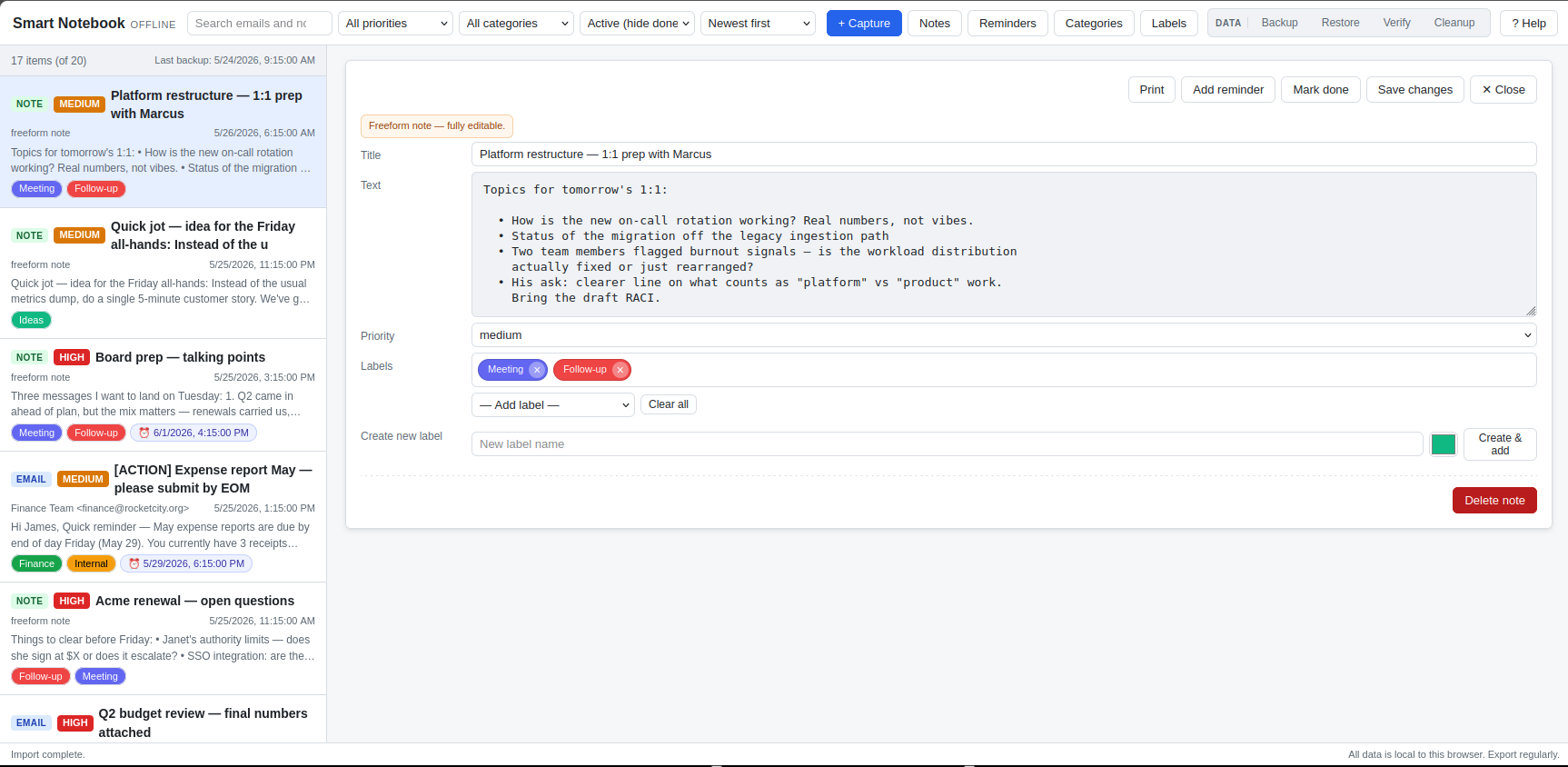The width and height of the screenshot is (1568, 767).
Task: Click the reminder chip 6/1/2026, 4:15:00 PM
Action: click(x=194, y=433)
